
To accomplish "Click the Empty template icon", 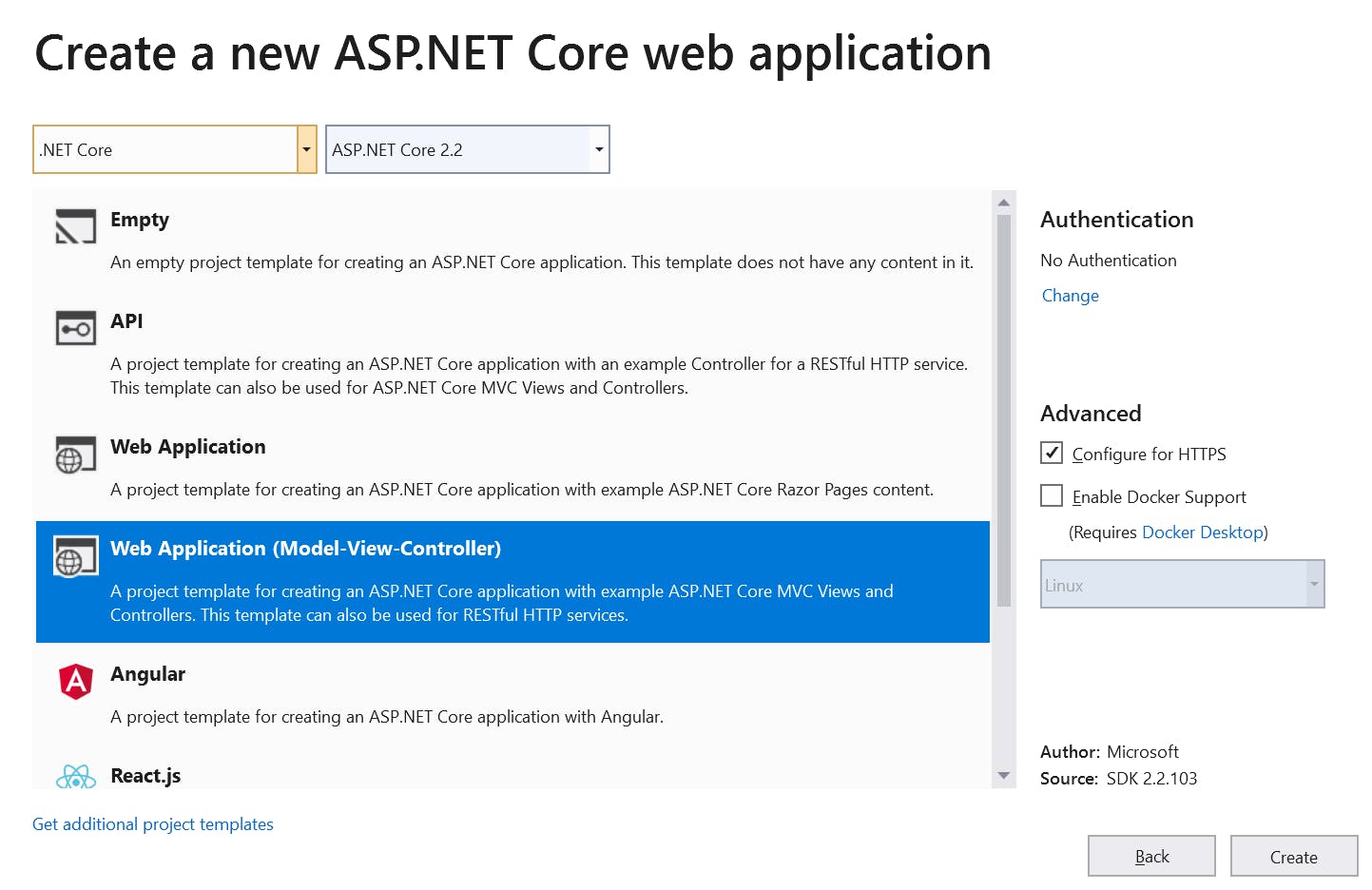I will (x=75, y=226).
